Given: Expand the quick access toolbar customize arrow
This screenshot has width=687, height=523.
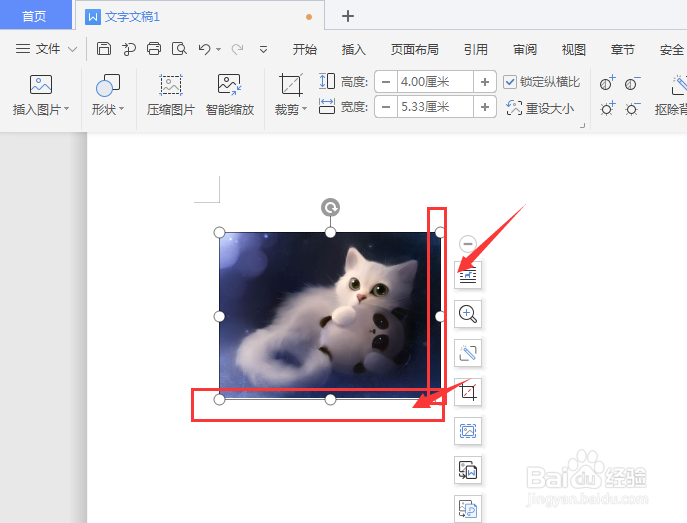Looking at the screenshot, I should [263, 49].
